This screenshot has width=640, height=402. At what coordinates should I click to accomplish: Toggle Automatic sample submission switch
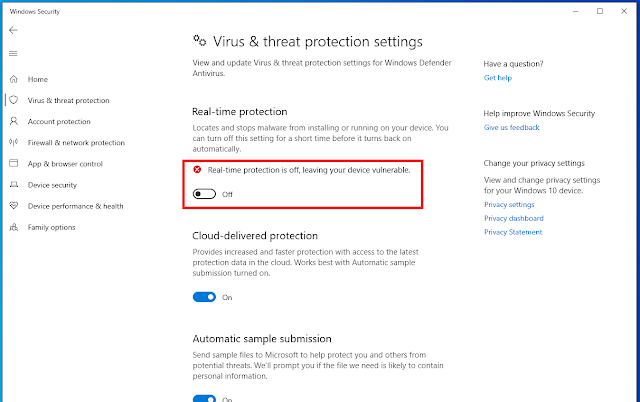[x=204, y=398]
